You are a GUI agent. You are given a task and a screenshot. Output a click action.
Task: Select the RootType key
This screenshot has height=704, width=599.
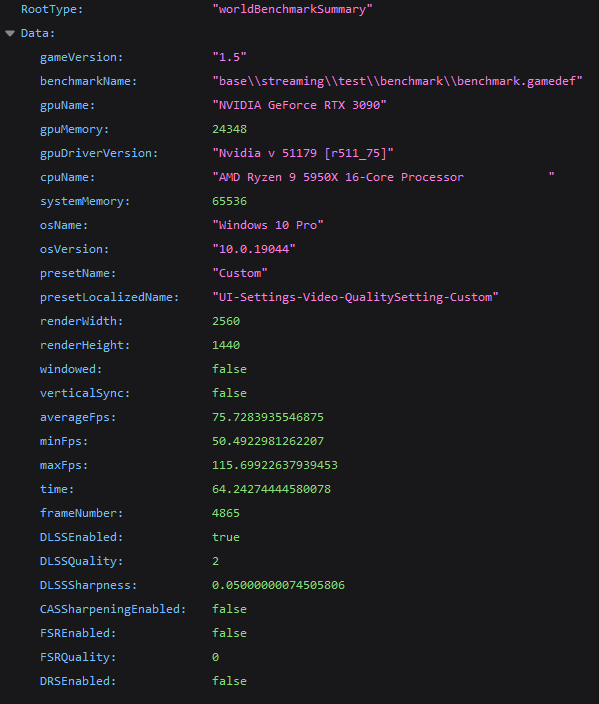52,9
